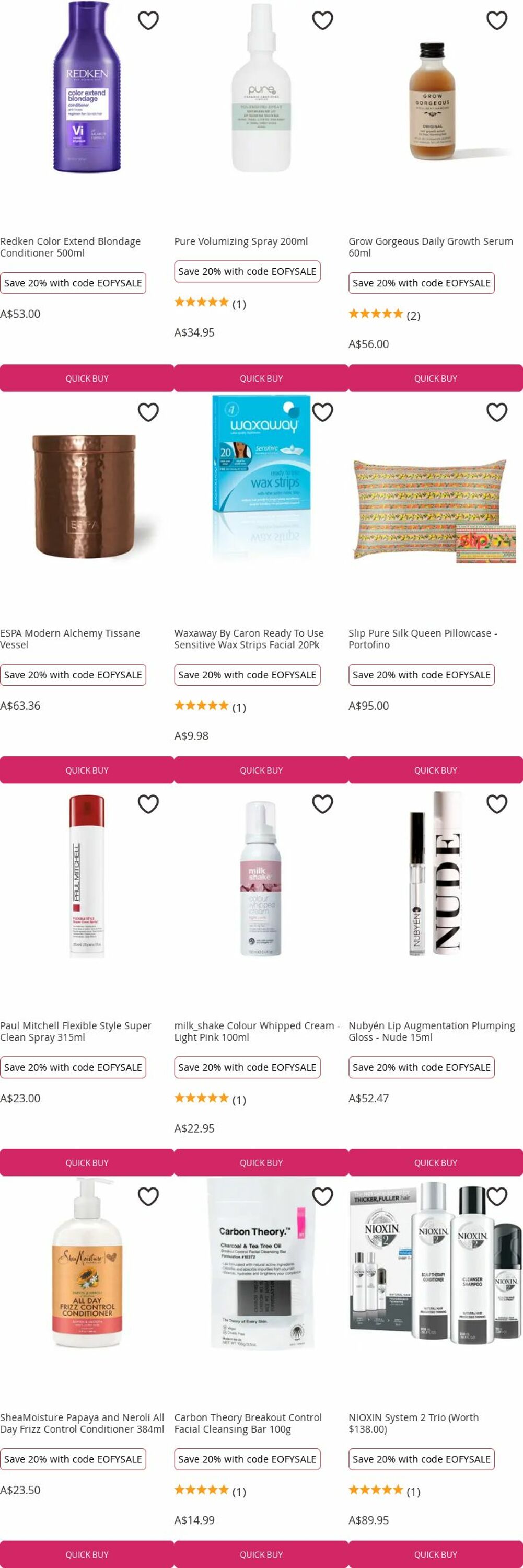Quick buy milk_shake Colour Whipped Cream
The image size is (523, 1568).
(x=261, y=1162)
